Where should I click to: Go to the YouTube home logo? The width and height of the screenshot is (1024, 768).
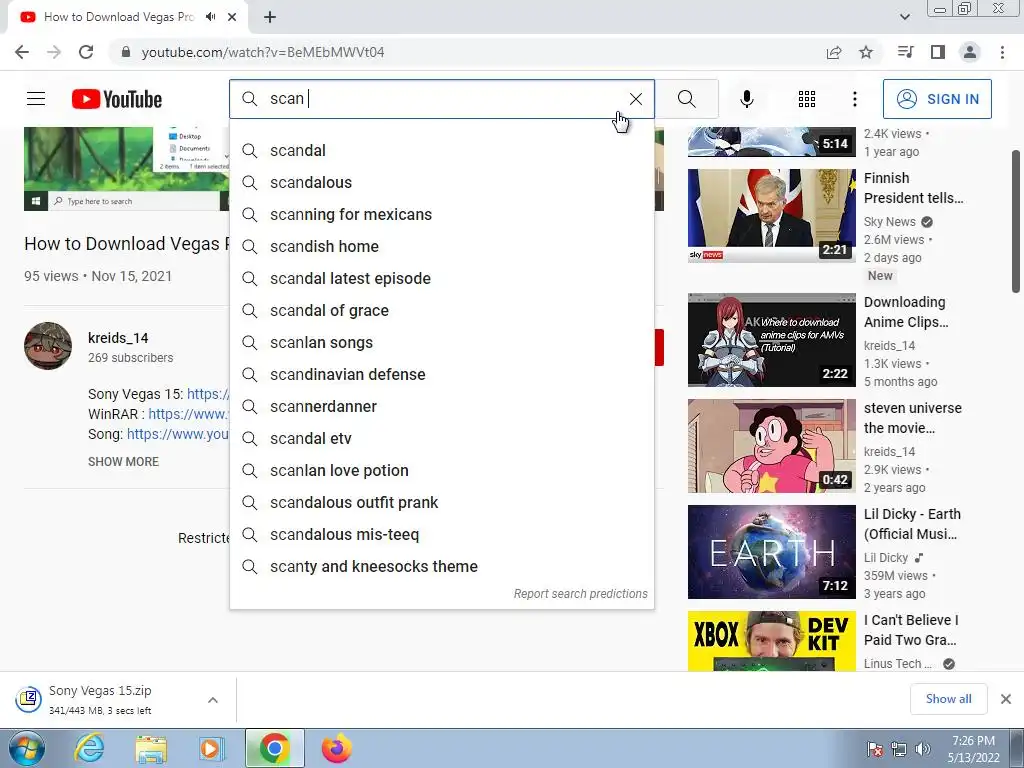[x=117, y=99]
